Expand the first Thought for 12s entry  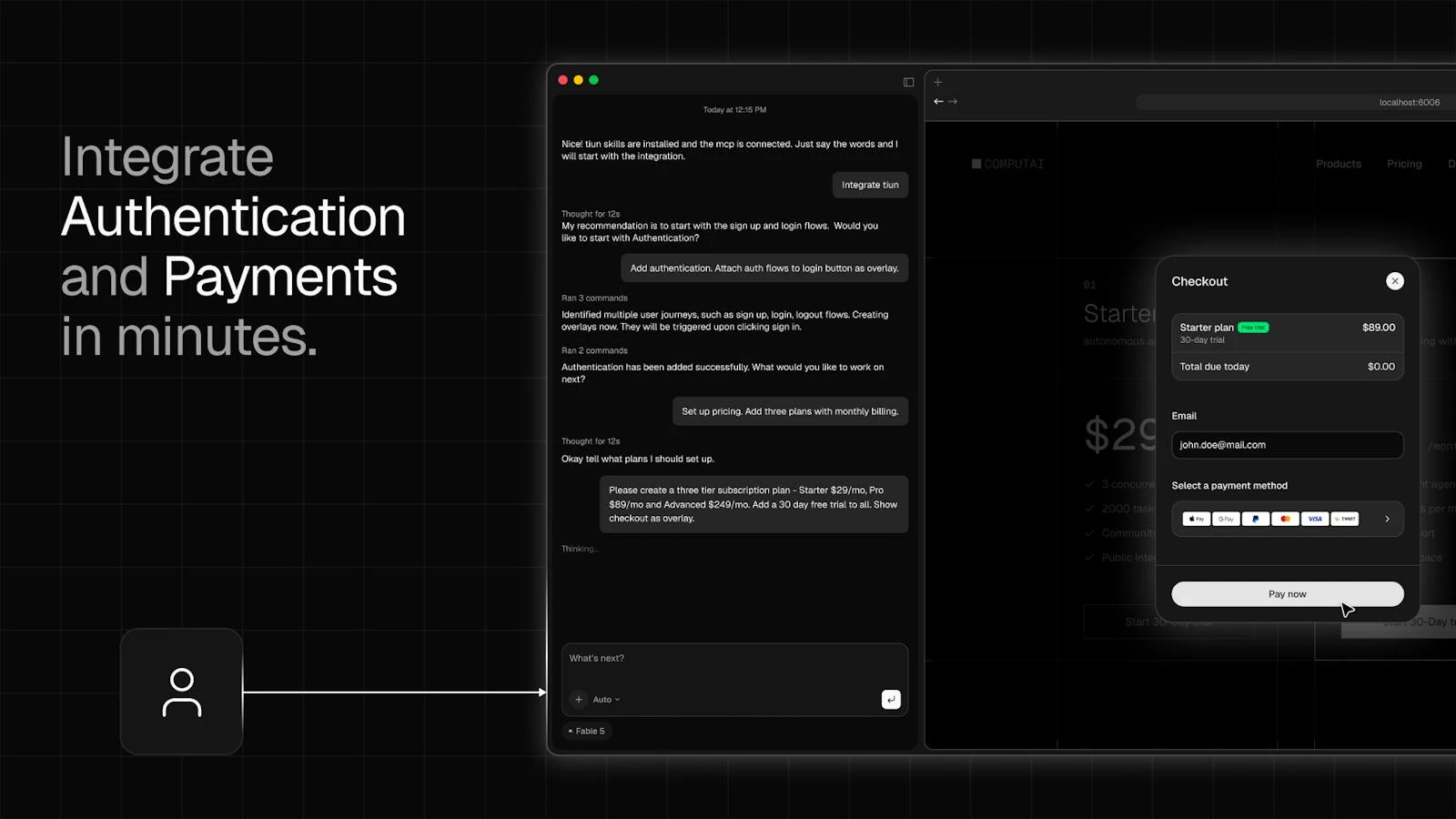[x=591, y=214]
